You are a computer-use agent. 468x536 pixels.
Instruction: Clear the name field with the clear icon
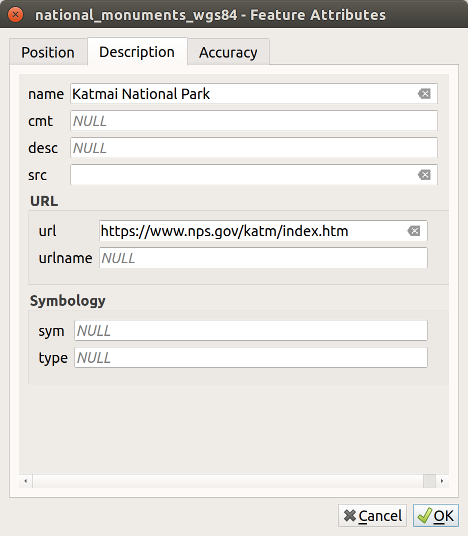tap(424, 94)
